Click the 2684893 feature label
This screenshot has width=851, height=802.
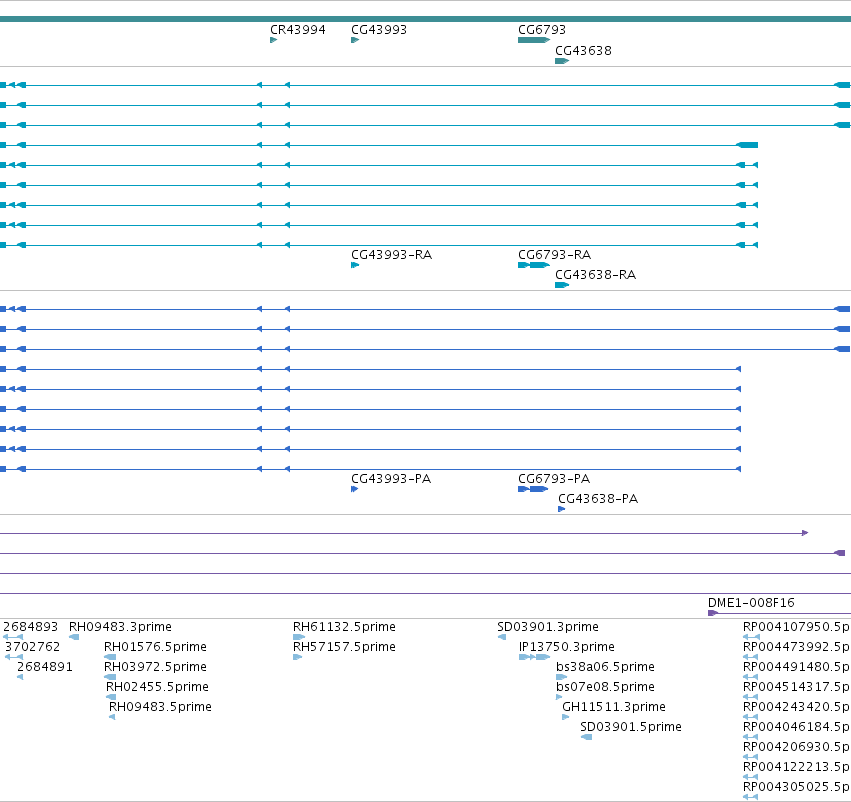pyautogui.click(x=30, y=627)
